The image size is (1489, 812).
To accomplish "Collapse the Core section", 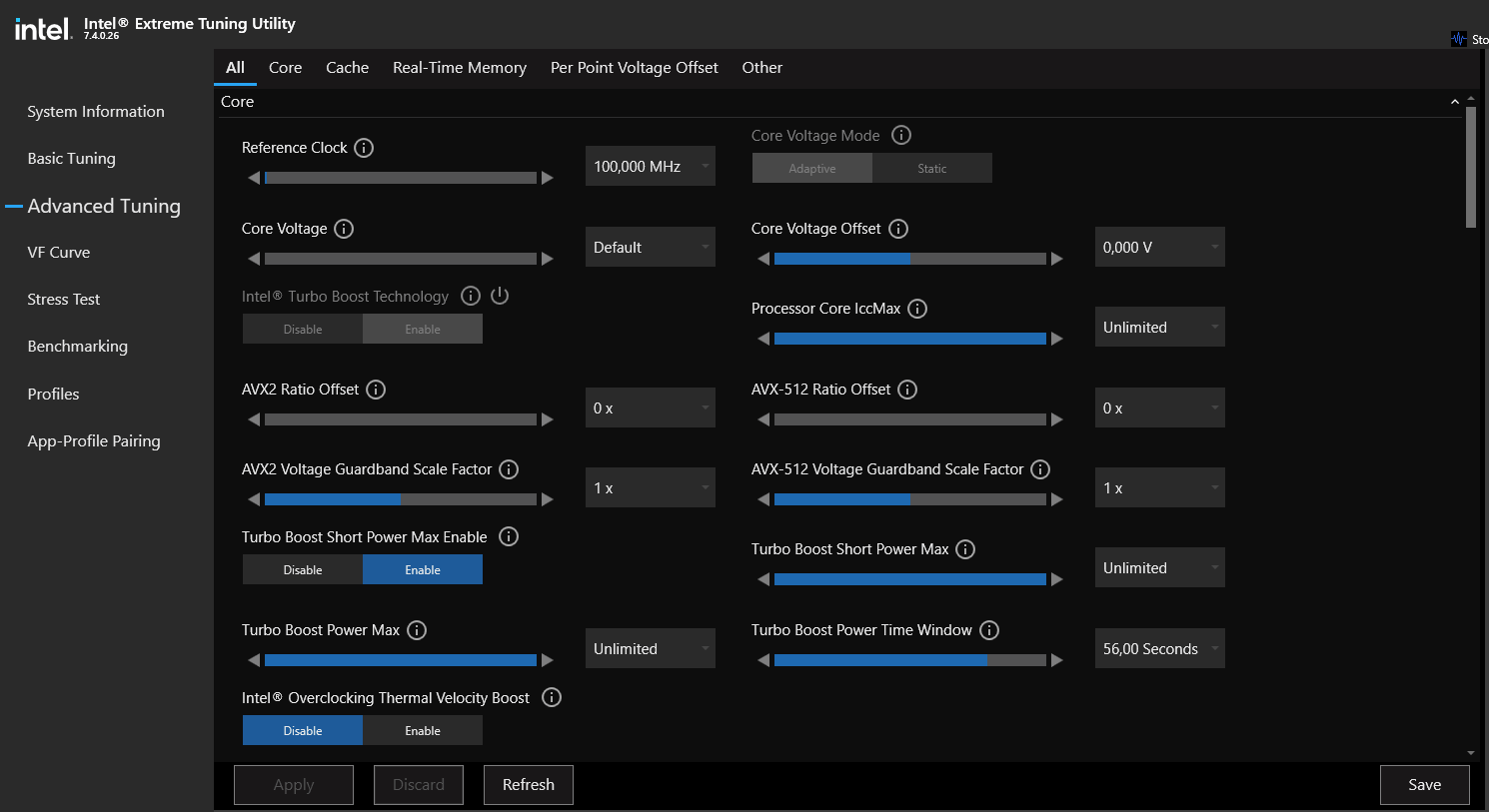I will tap(1455, 102).
